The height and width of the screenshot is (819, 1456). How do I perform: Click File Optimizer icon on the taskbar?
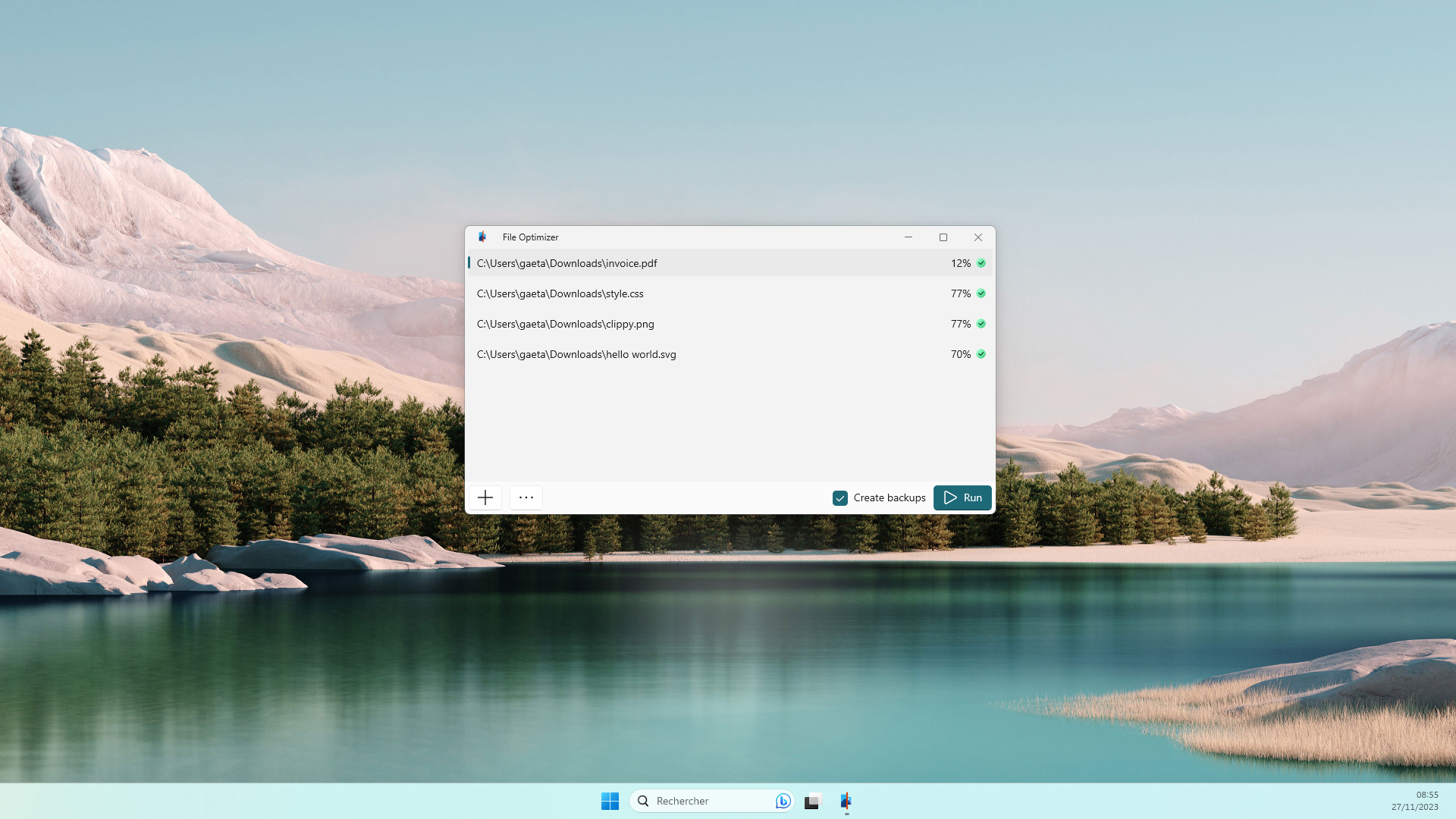click(846, 801)
